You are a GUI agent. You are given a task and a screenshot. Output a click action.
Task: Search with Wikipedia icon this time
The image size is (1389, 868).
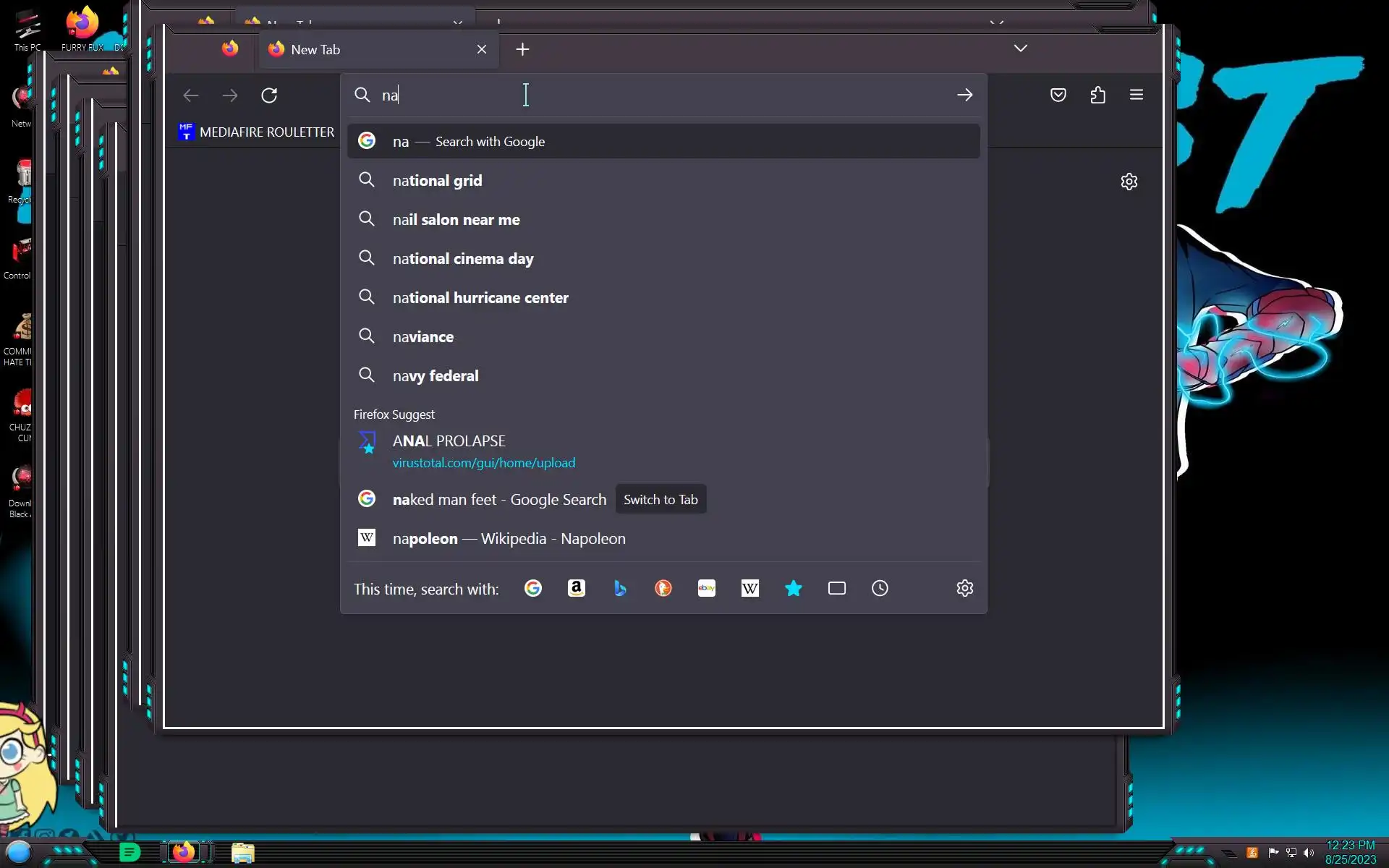pyautogui.click(x=749, y=588)
